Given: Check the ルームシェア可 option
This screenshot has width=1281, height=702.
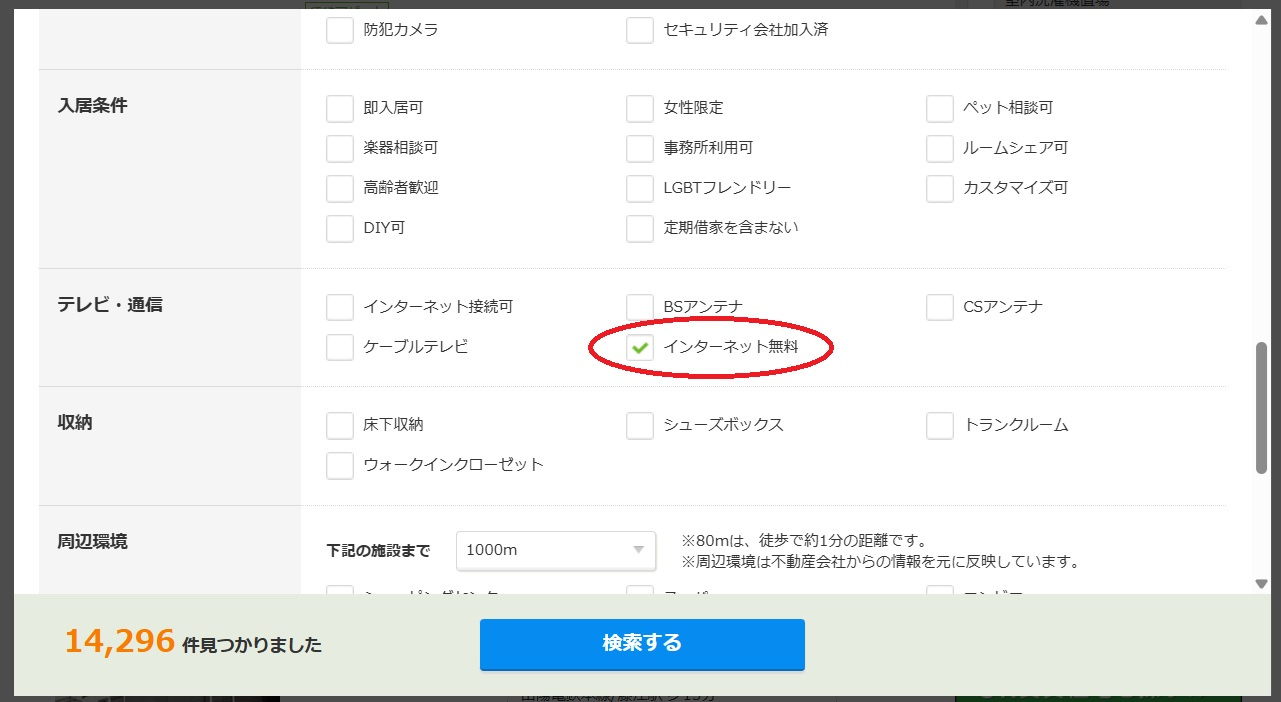Looking at the screenshot, I should [x=940, y=148].
